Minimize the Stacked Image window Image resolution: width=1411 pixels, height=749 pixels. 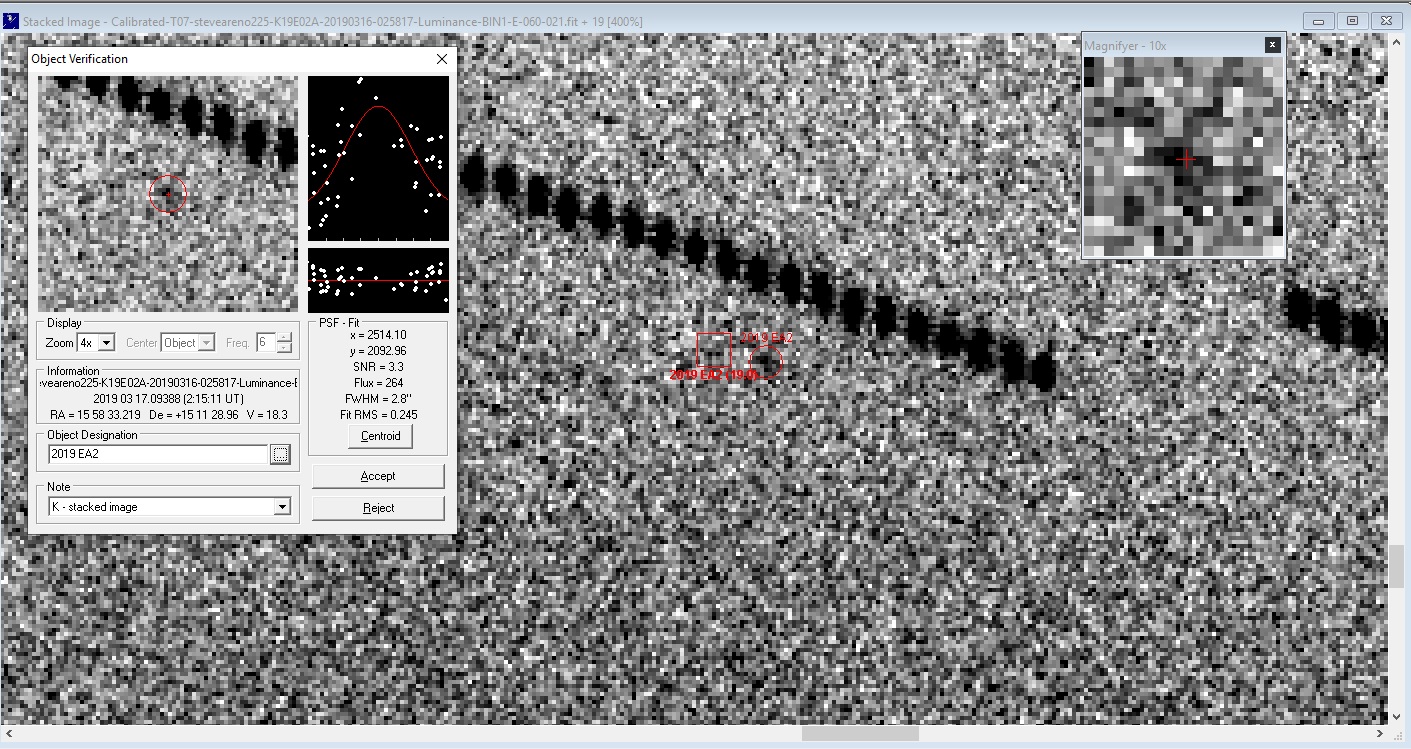tap(1319, 20)
